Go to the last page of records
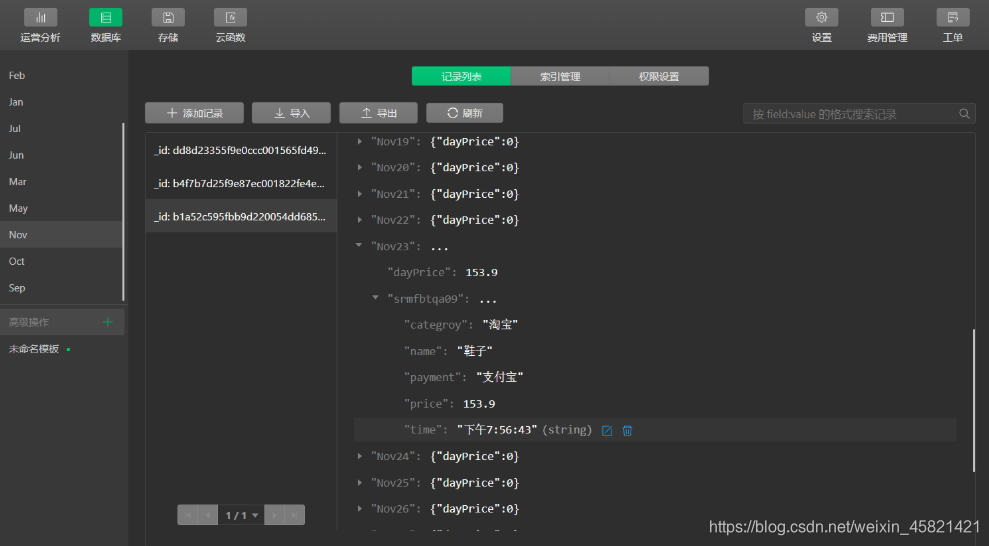Screen dimensions: 989x546 [x=295, y=515]
